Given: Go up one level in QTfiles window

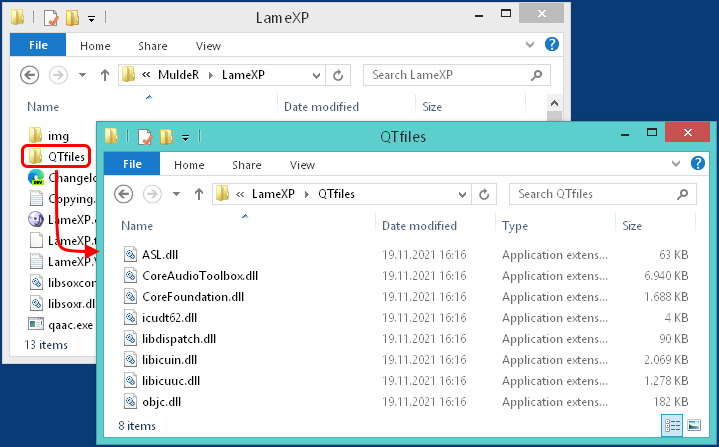Looking at the screenshot, I should (199, 194).
